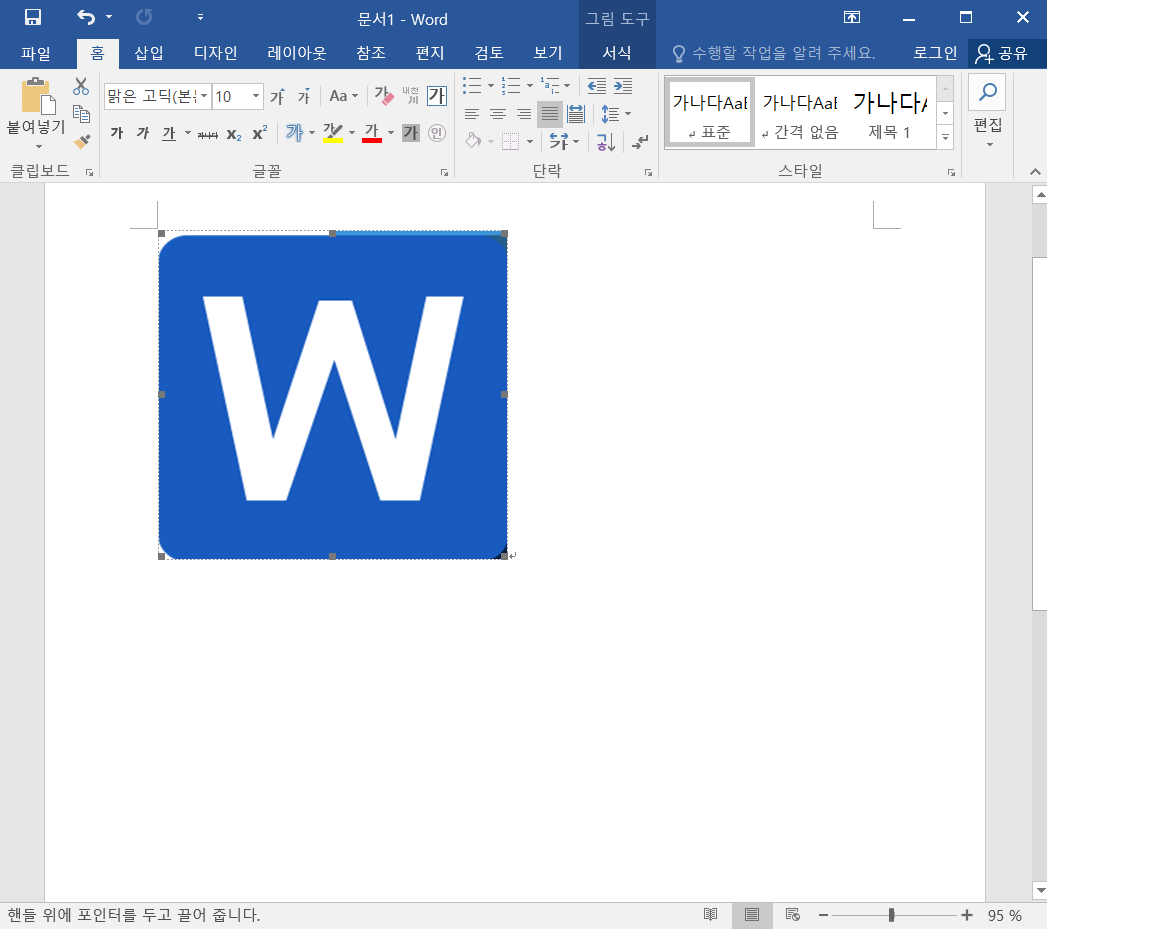Align text left

tap(472, 114)
